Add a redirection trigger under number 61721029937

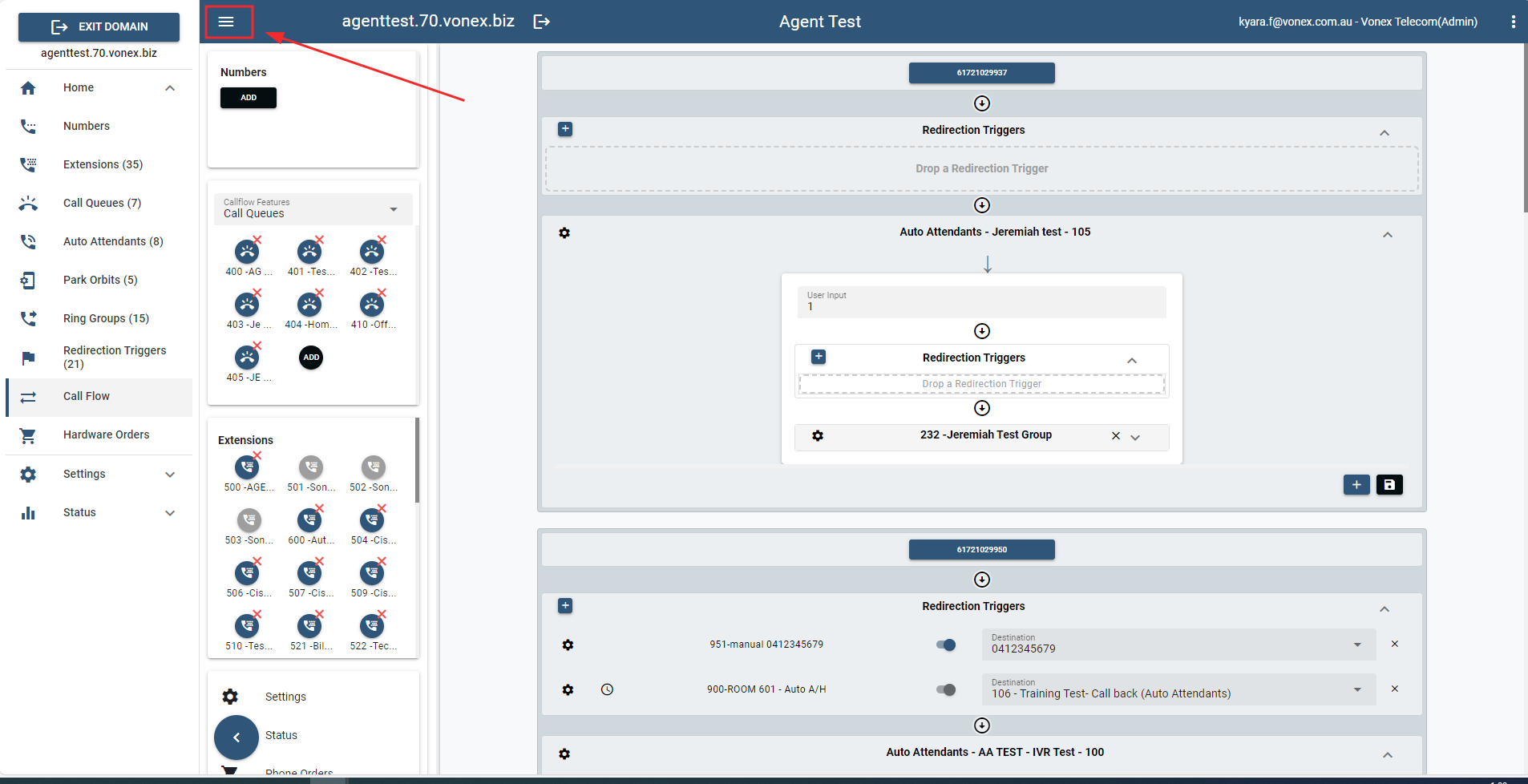click(x=565, y=129)
